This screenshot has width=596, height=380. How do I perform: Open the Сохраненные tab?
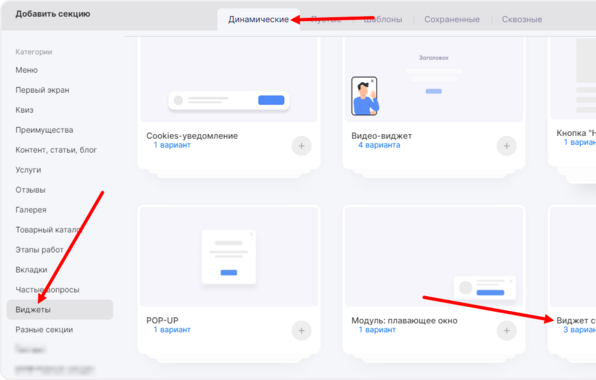[452, 19]
